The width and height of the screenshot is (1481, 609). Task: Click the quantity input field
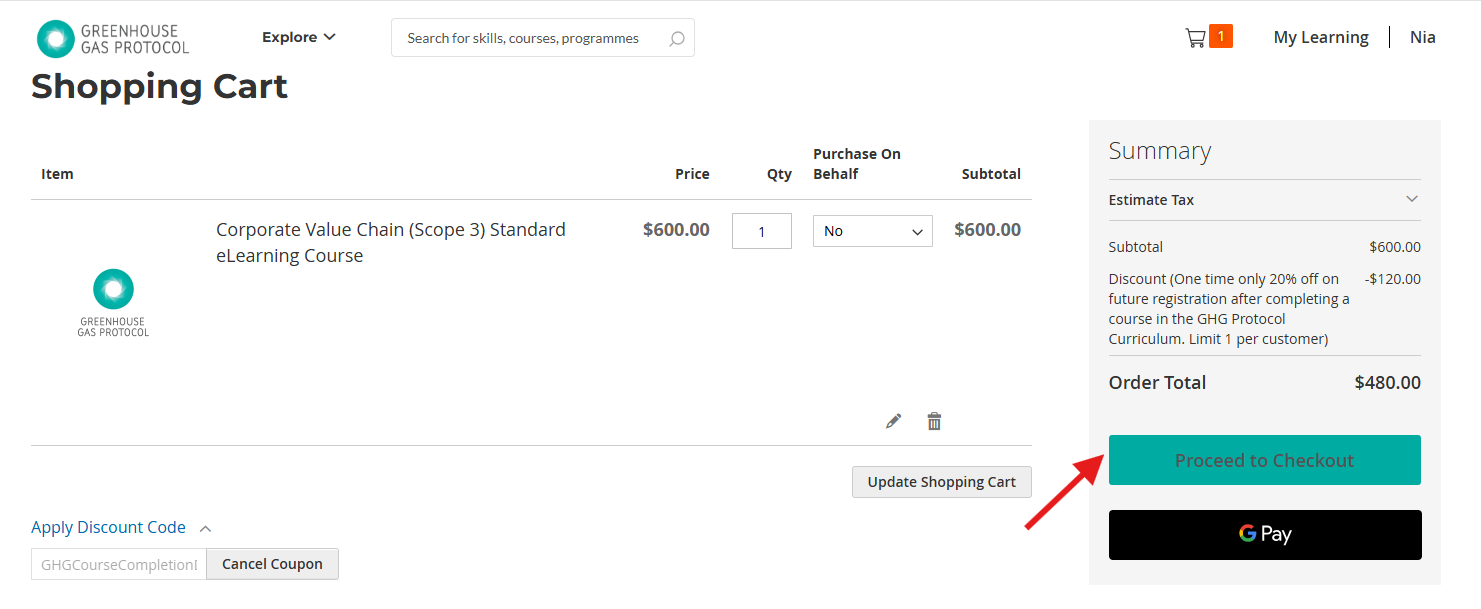(x=761, y=231)
